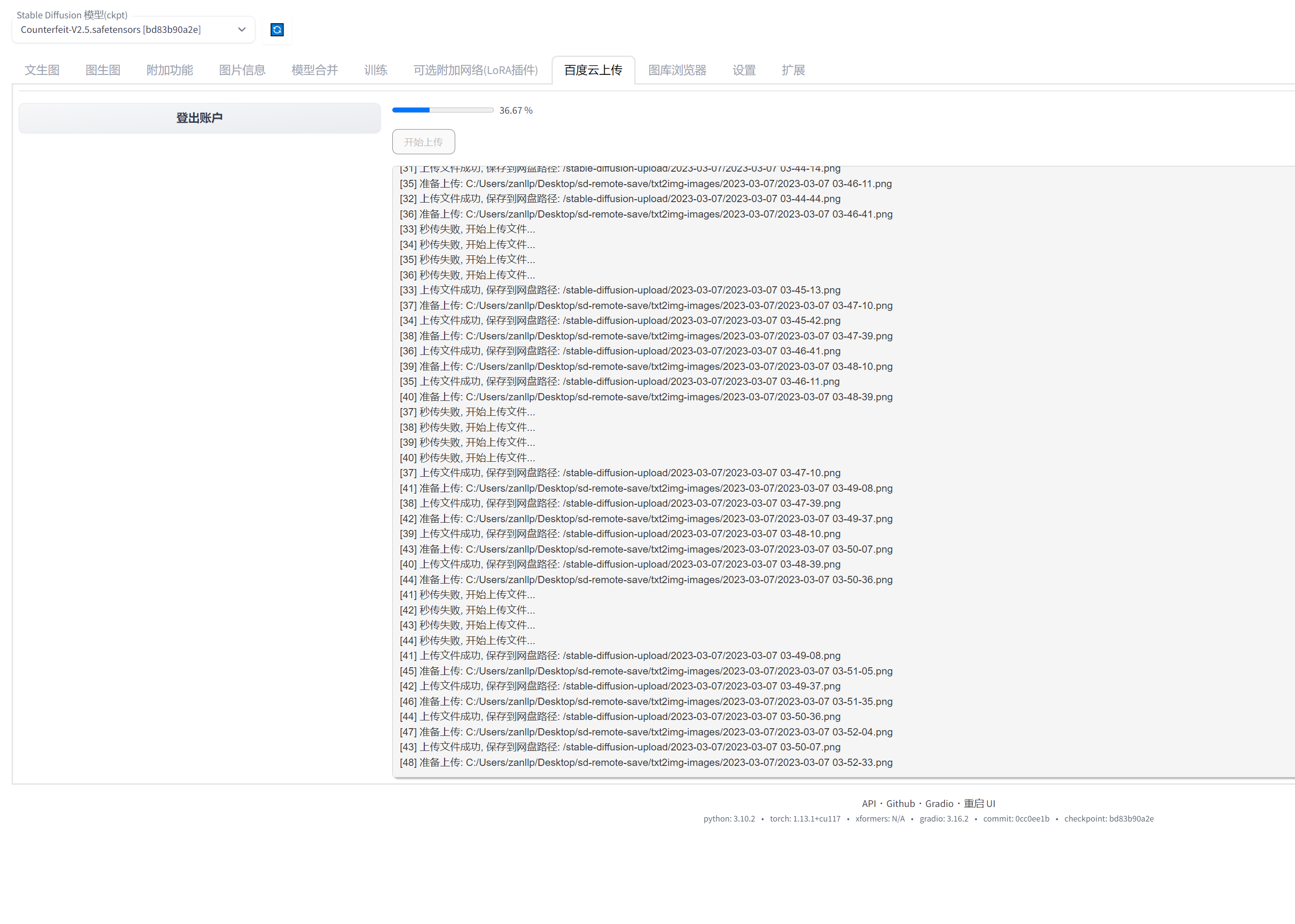Select the 训练 tab
The width and height of the screenshot is (1295, 924).
[x=376, y=70]
